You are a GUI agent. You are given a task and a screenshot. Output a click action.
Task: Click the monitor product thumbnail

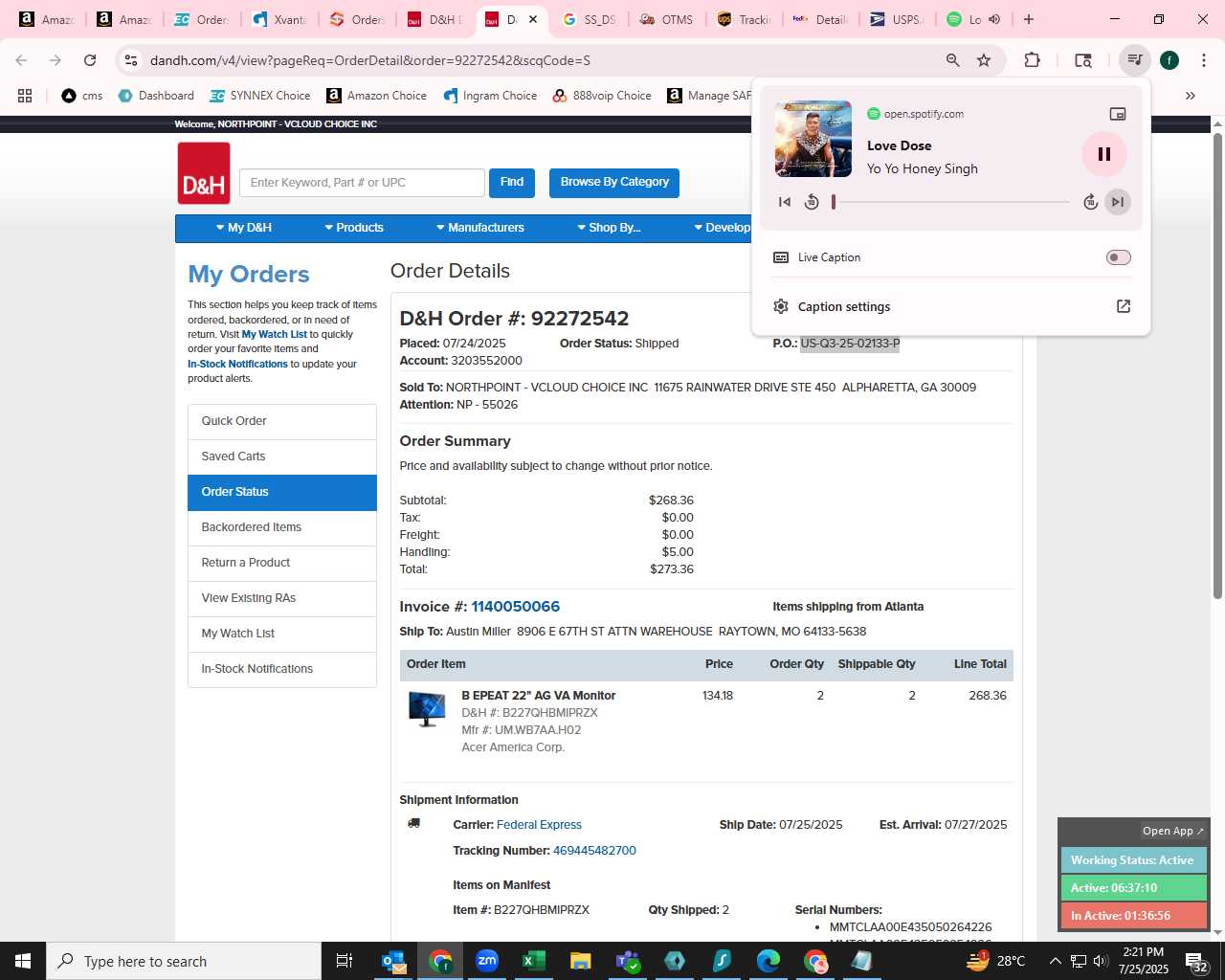tap(427, 709)
